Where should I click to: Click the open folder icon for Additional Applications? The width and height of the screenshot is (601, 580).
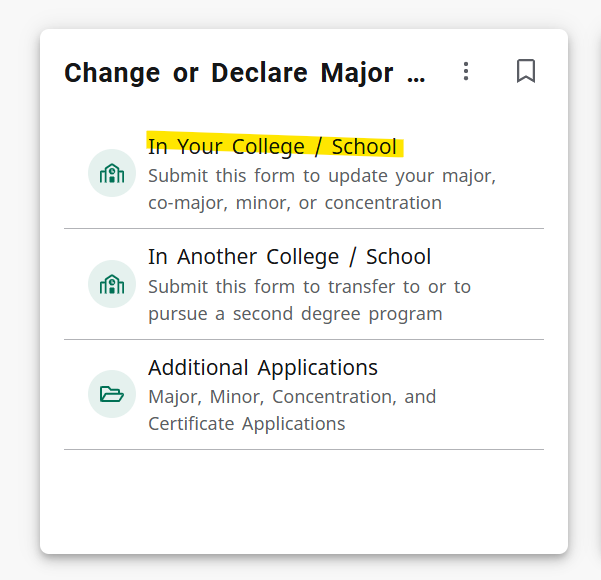pos(112,394)
